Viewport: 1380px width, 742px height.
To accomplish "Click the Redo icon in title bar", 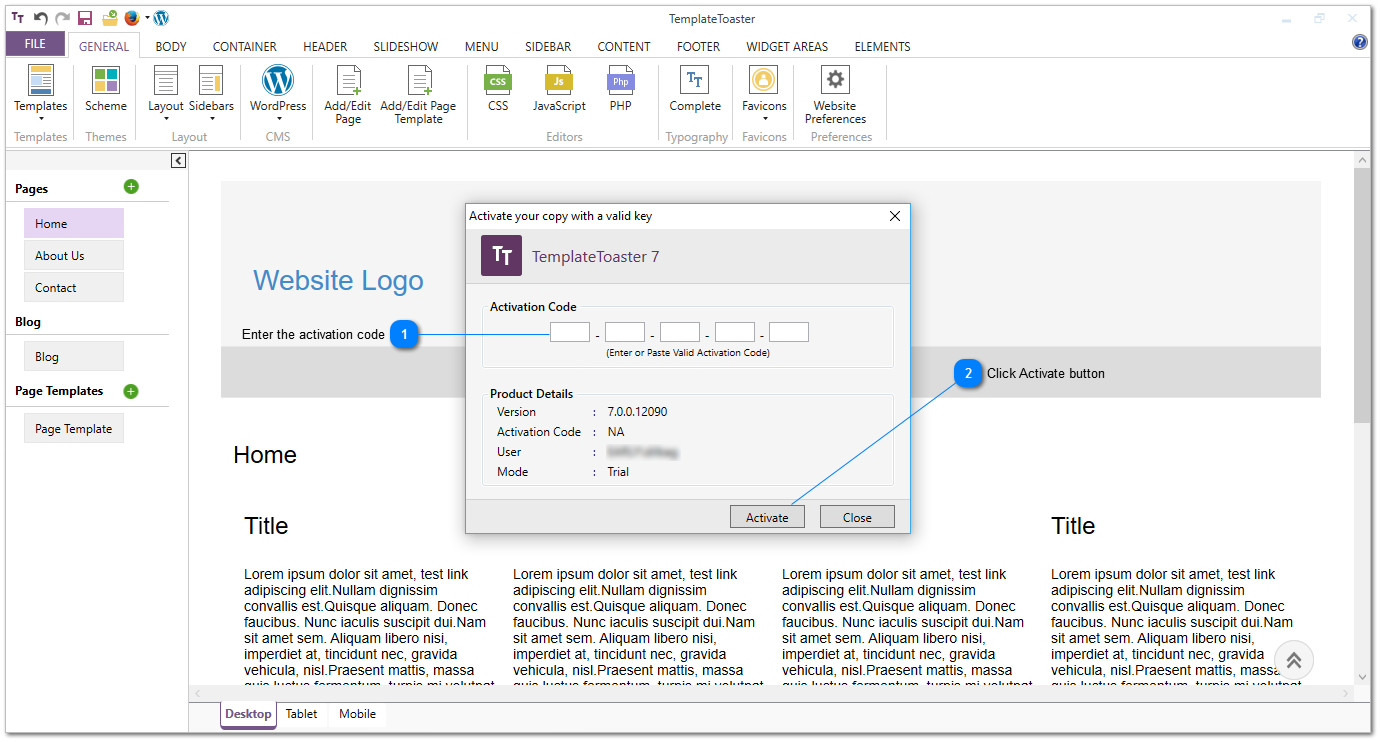I will click(x=63, y=18).
